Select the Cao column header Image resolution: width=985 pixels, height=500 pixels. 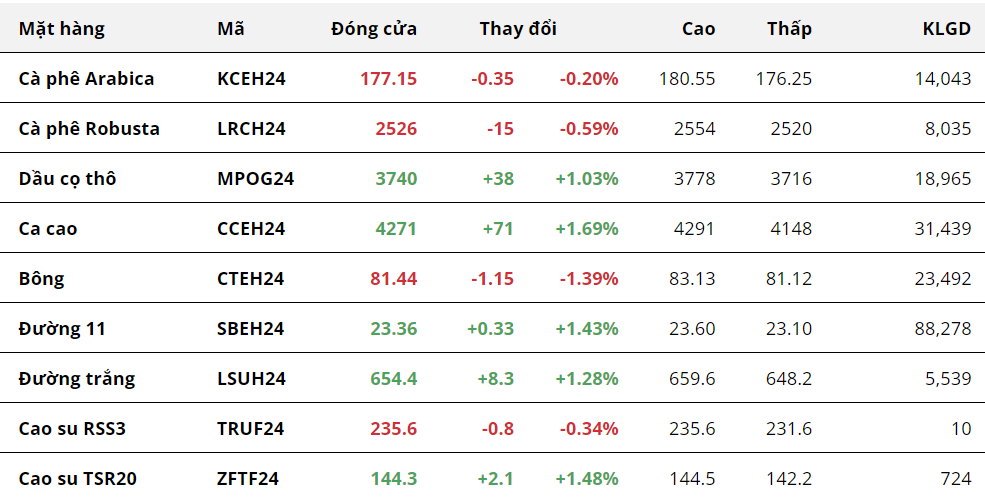[x=698, y=29]
